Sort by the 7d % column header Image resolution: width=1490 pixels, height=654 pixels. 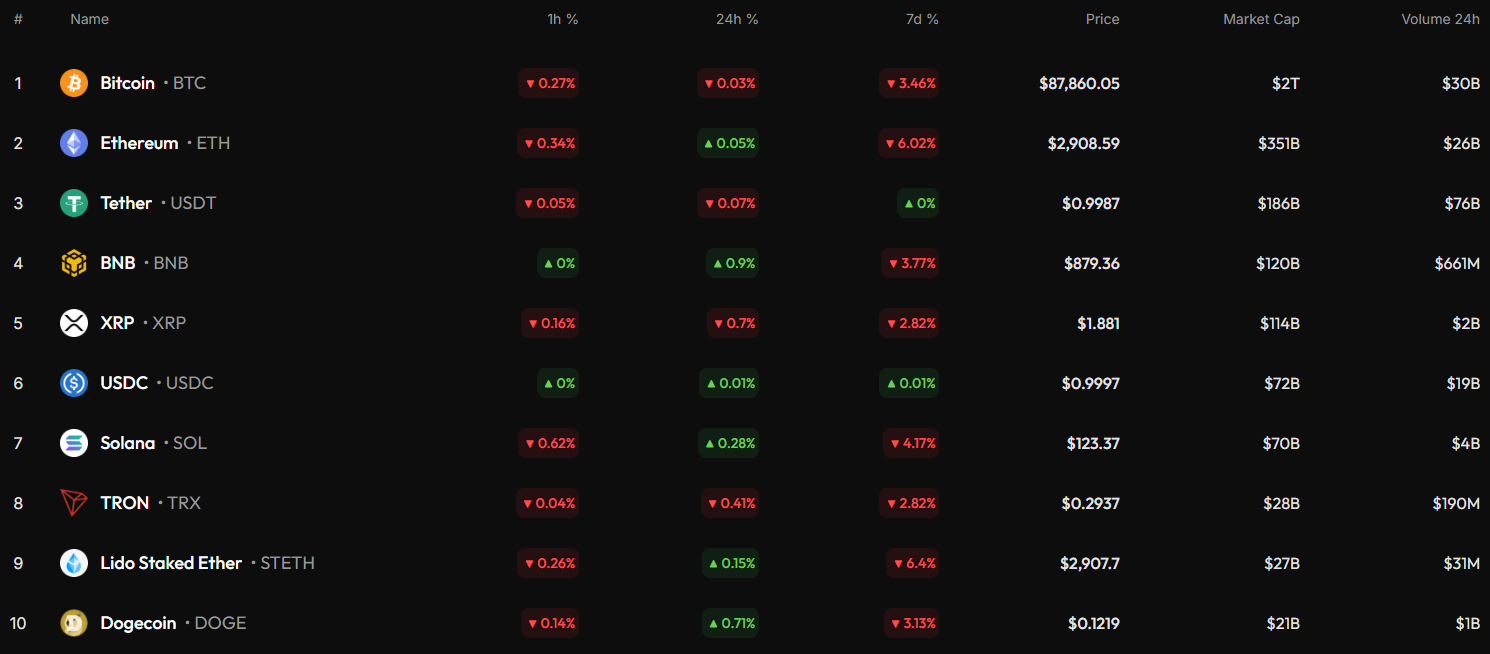pyautogui.click(x=920, y=19)
